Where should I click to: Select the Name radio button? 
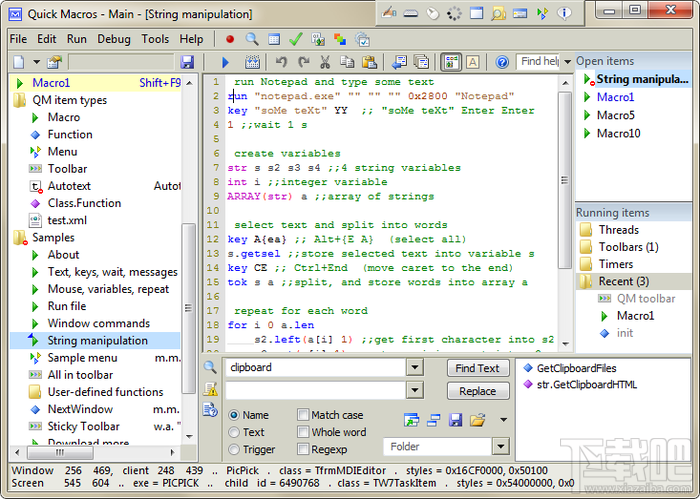click(234, 415)
